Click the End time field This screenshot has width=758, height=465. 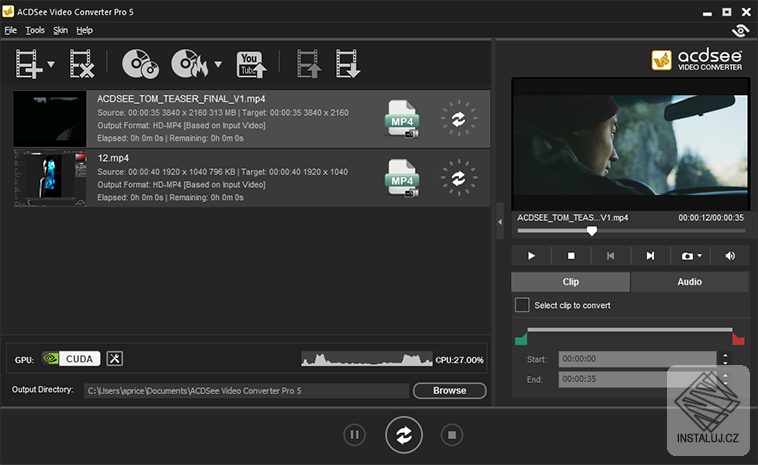pyautogui.click(x=637, y=379)
